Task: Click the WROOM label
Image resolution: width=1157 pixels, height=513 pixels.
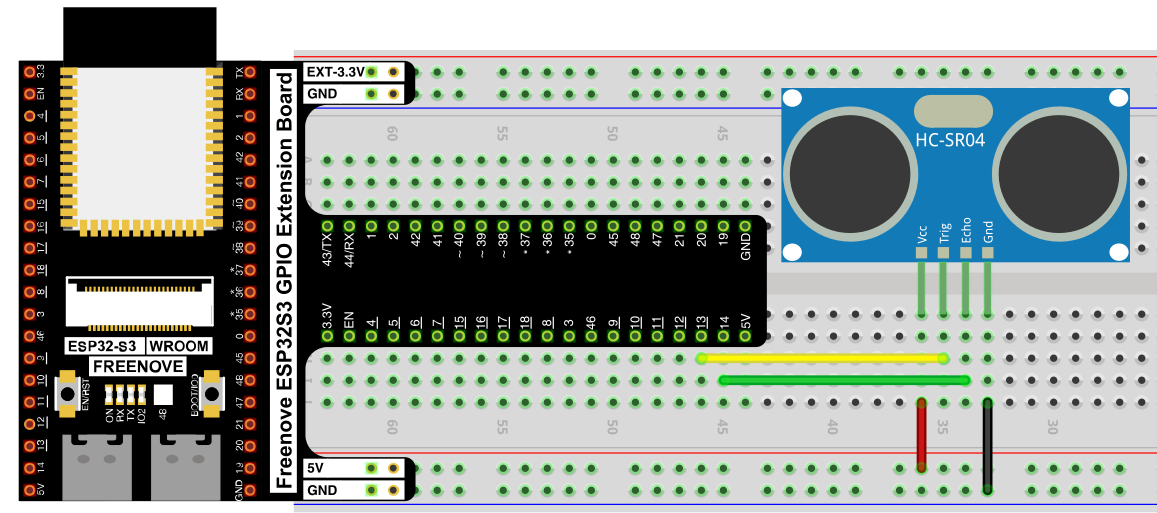Action: [179, 345]
